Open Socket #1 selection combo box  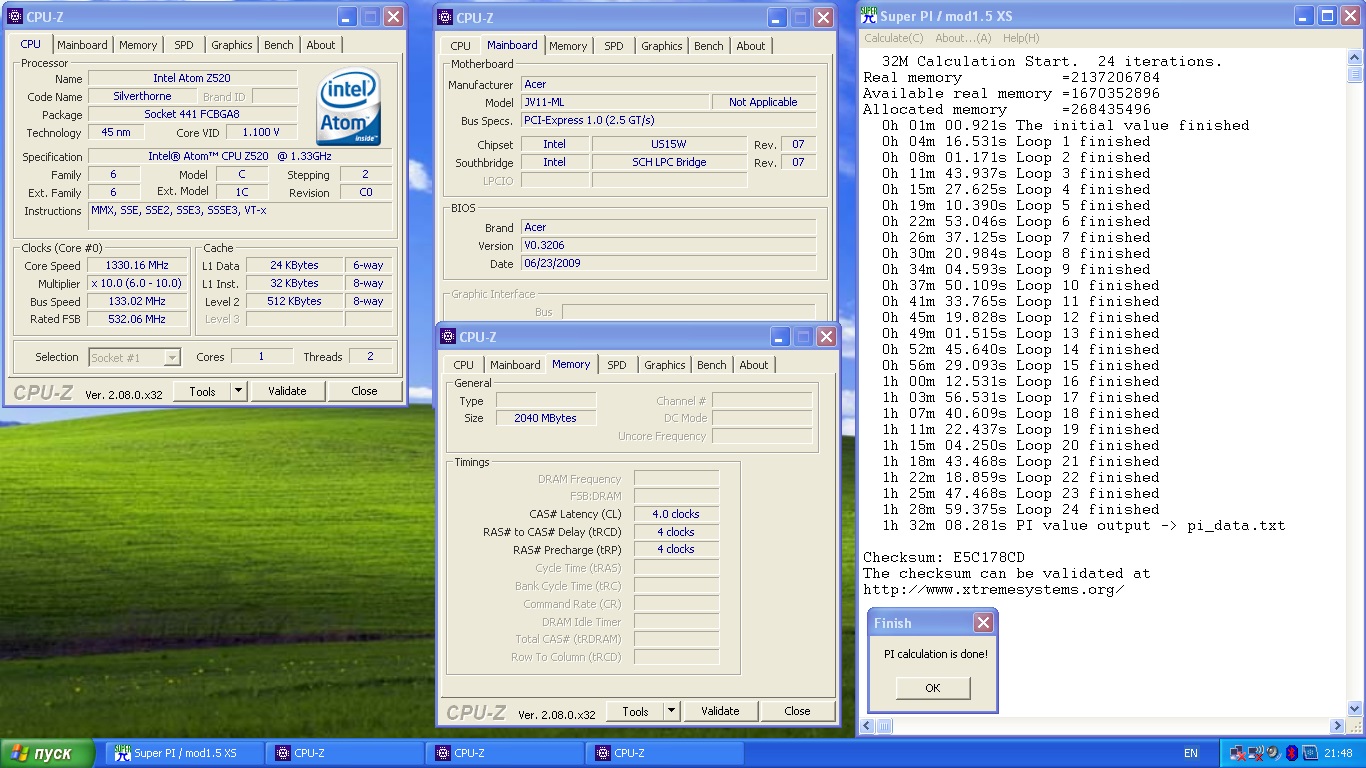tap(135, 357)
